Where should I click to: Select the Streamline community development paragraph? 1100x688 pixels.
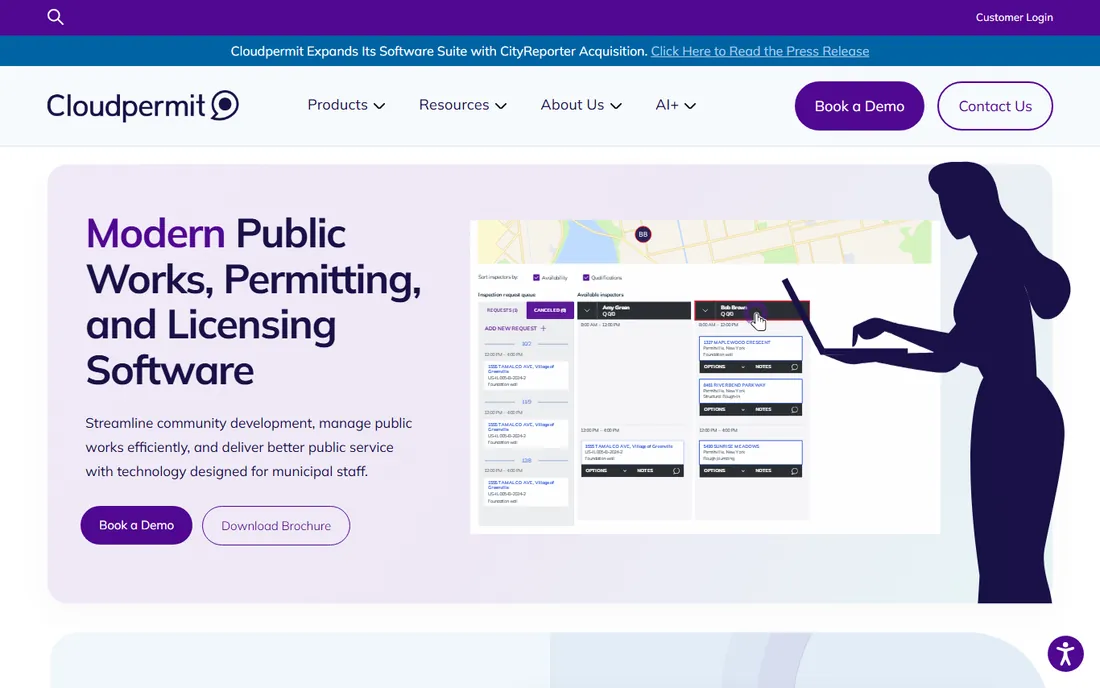[249, 447]
